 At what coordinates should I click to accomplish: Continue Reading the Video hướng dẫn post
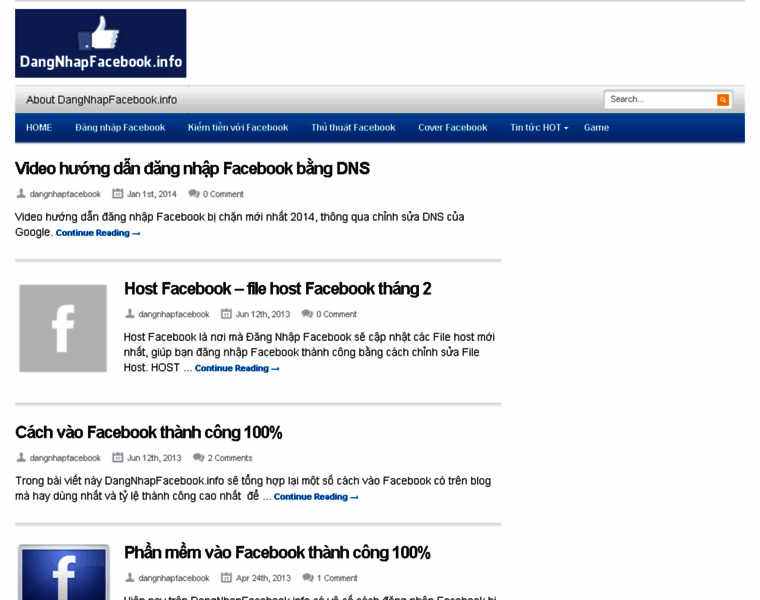[98, 233]
